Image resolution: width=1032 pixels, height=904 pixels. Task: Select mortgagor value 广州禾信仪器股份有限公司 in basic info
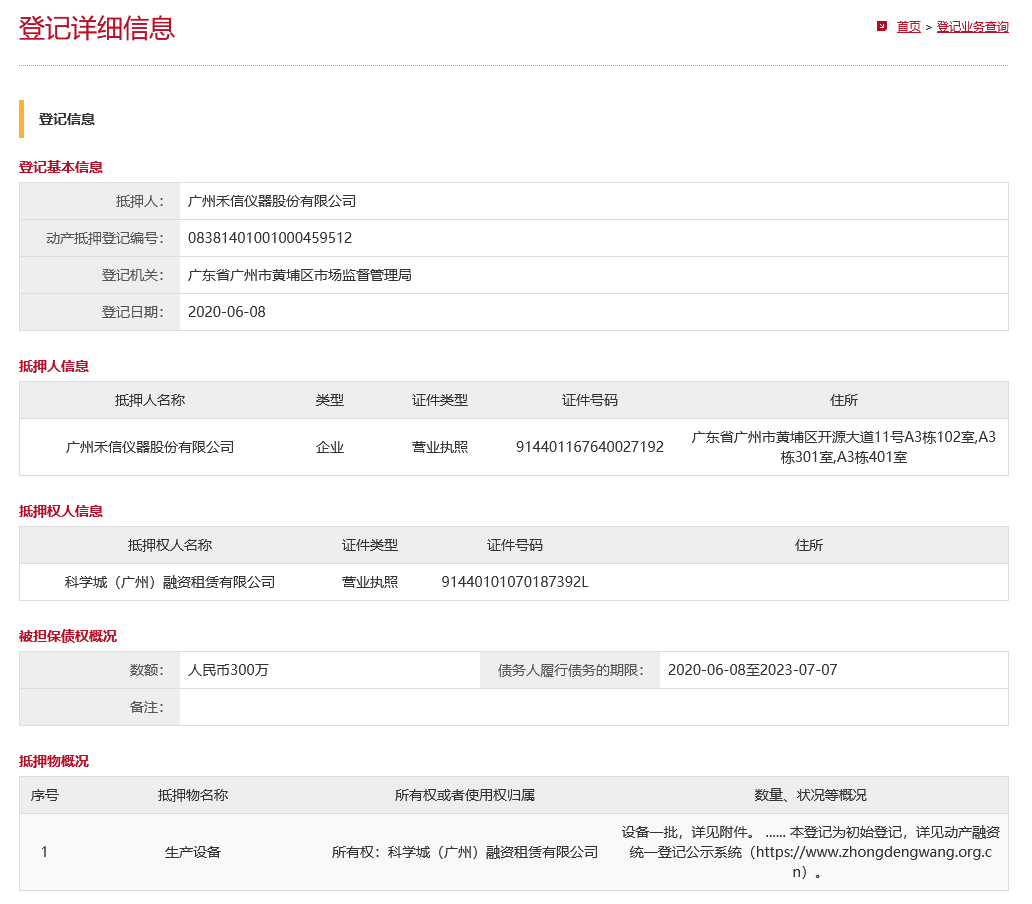[272, 201]
